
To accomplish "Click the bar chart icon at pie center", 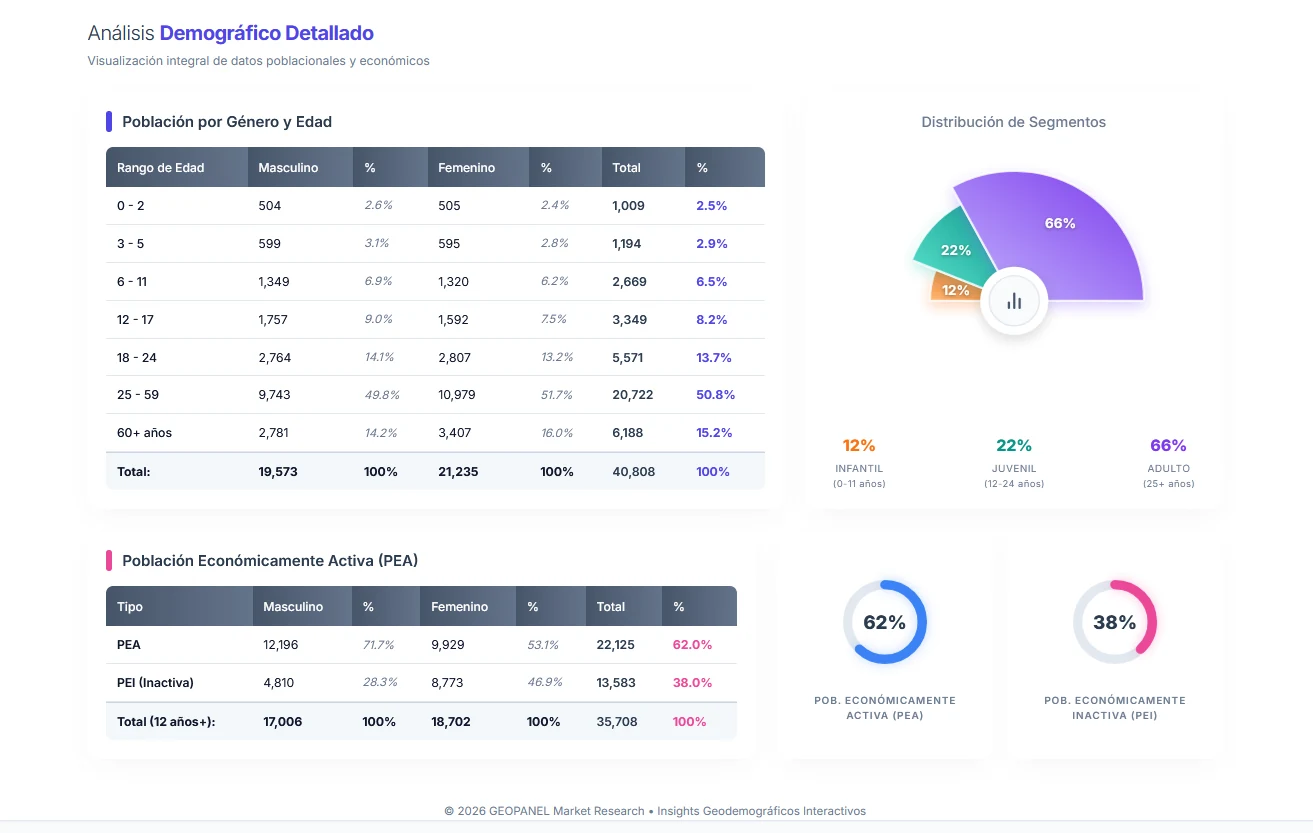I will (1014, 301).
